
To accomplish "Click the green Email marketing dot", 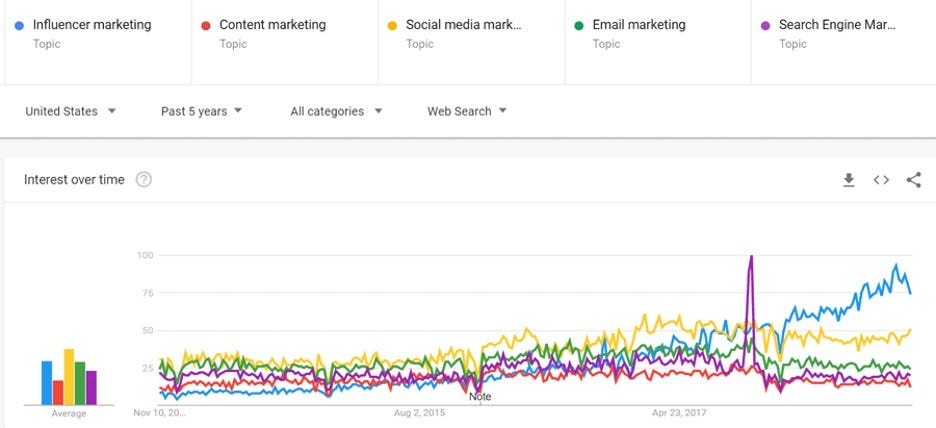I will [x=579, y=25].
